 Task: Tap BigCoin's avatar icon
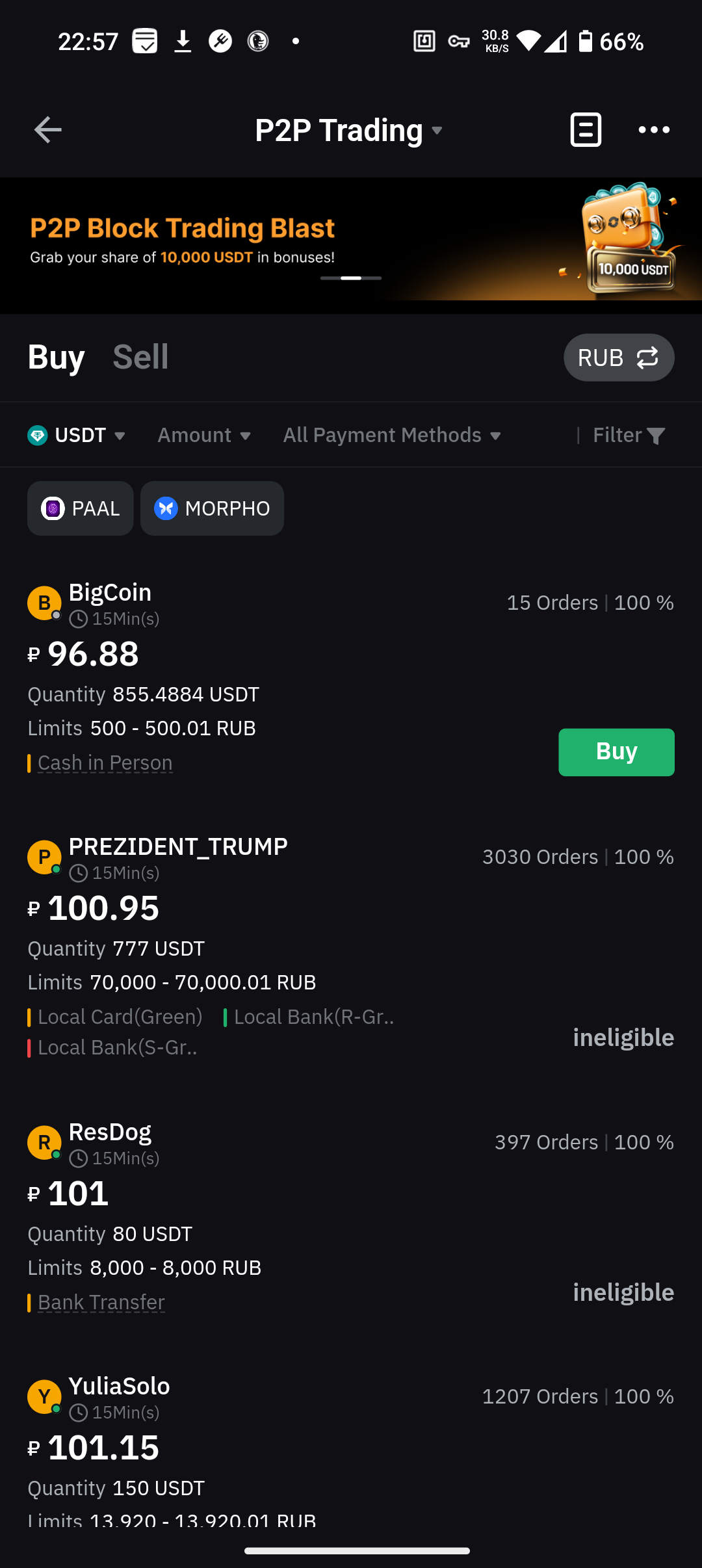pyautogui.click(x=44, y=603)
